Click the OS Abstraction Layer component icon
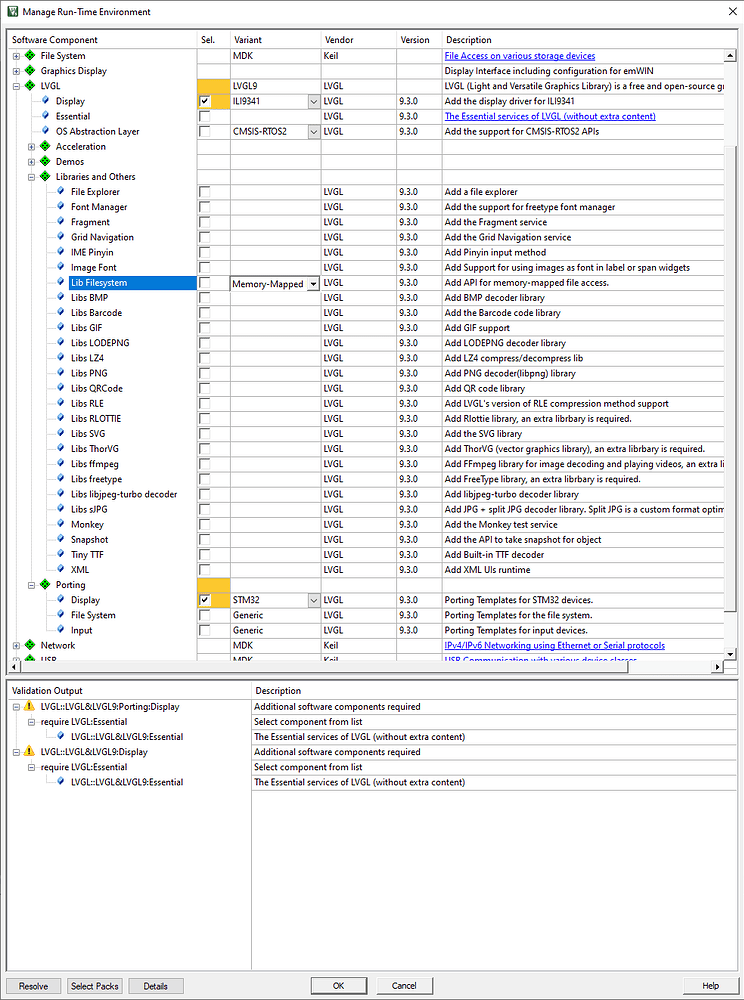Screen dimensions: 744x1000 (x=45, y=131)
